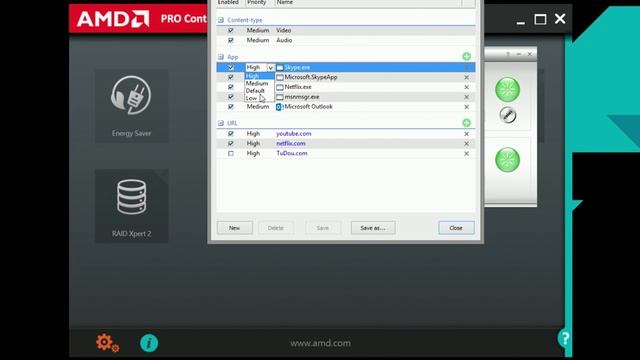The height and width of the screenshot is (360, 640).
Task: Click Medium priority of Microsoft Outlook row
Action: pos(258,107)
